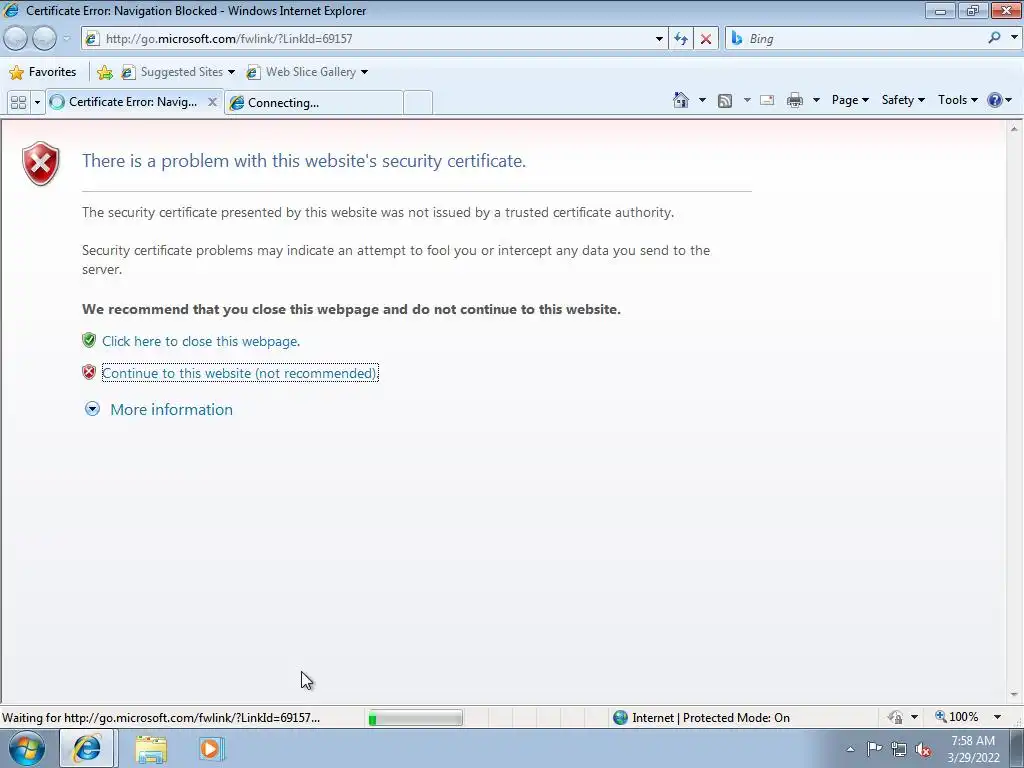
Task: Click the Forward navigation button
Action: (44, 39)
